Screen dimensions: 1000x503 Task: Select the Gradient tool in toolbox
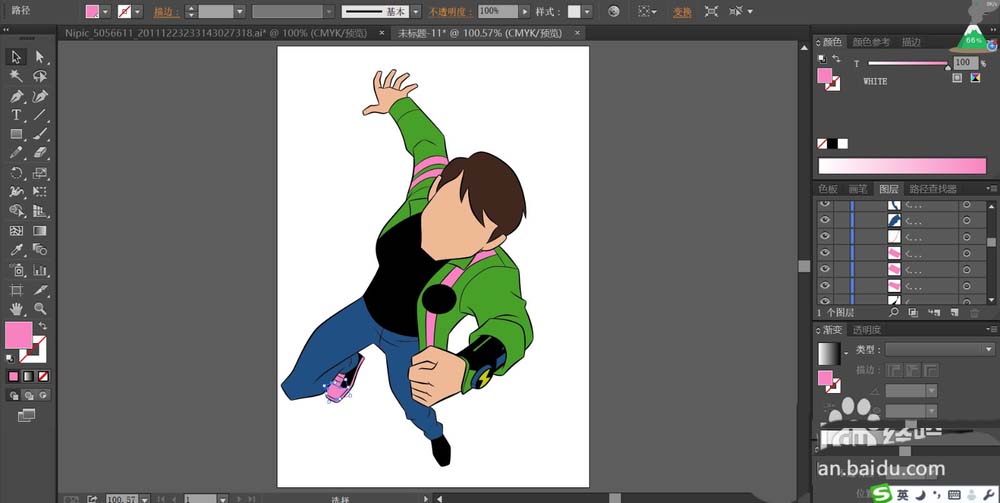[40, 231]
